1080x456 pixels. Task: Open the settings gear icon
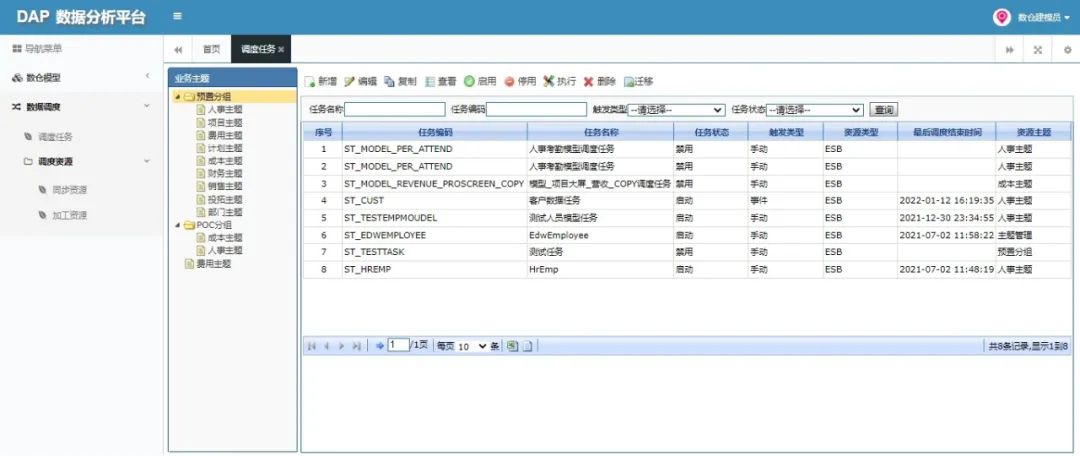1068,50
